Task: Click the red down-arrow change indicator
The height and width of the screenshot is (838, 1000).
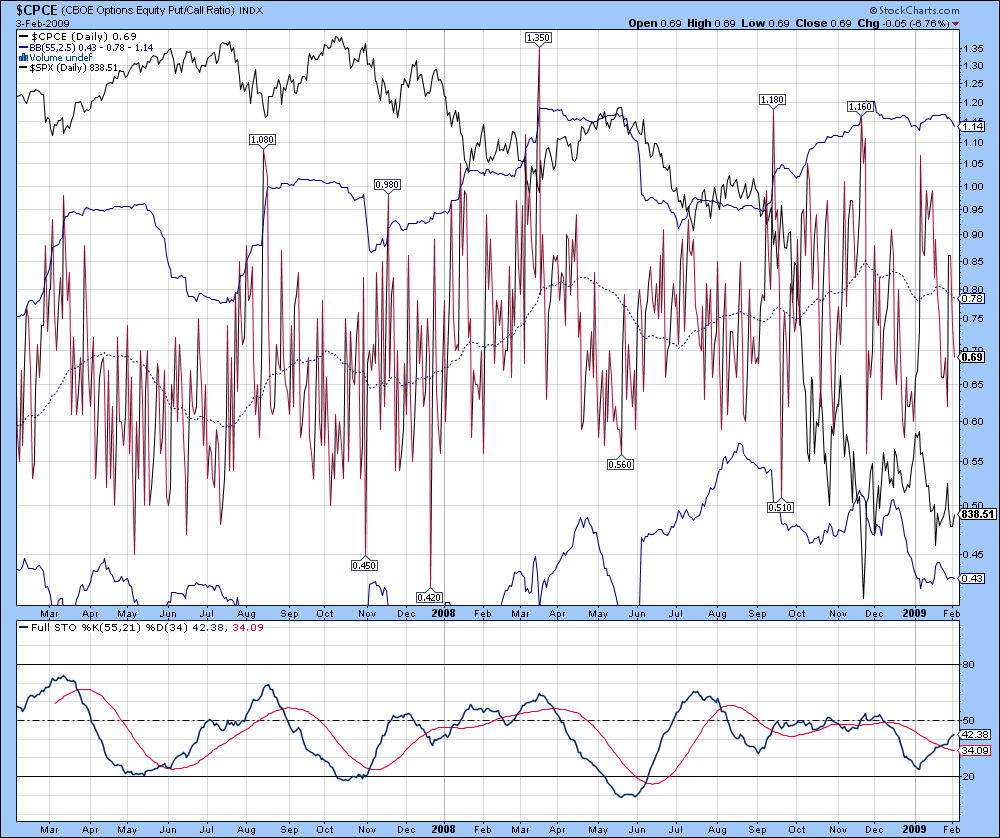Action: coord(955,24)
